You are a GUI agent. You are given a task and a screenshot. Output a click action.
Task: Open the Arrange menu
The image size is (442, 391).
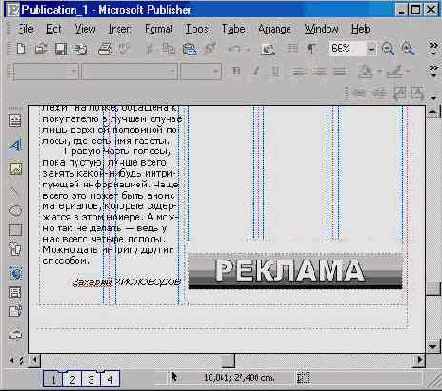click(x=274, y=29)
